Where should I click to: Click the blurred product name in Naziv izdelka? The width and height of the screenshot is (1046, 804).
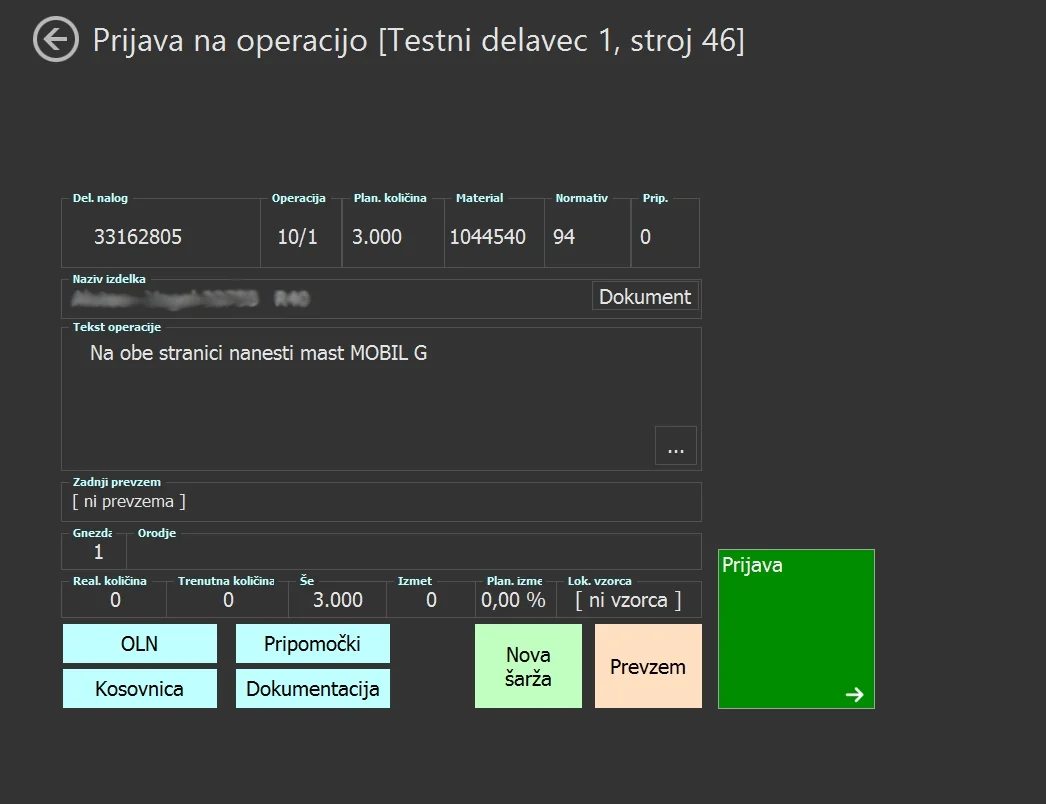pyautogui.click(x=191, y=298)
